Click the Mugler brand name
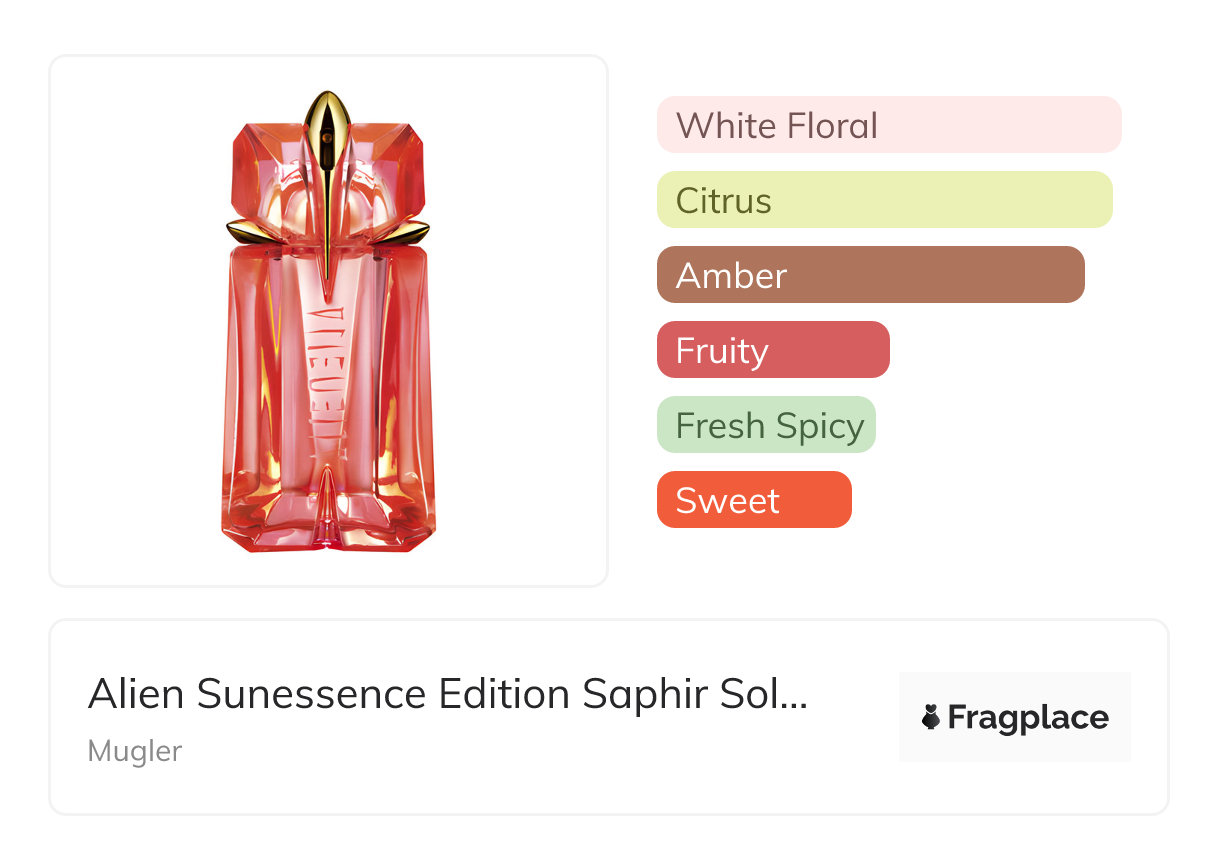Screen dimensions: 1218x864 [x=135, y=751]
